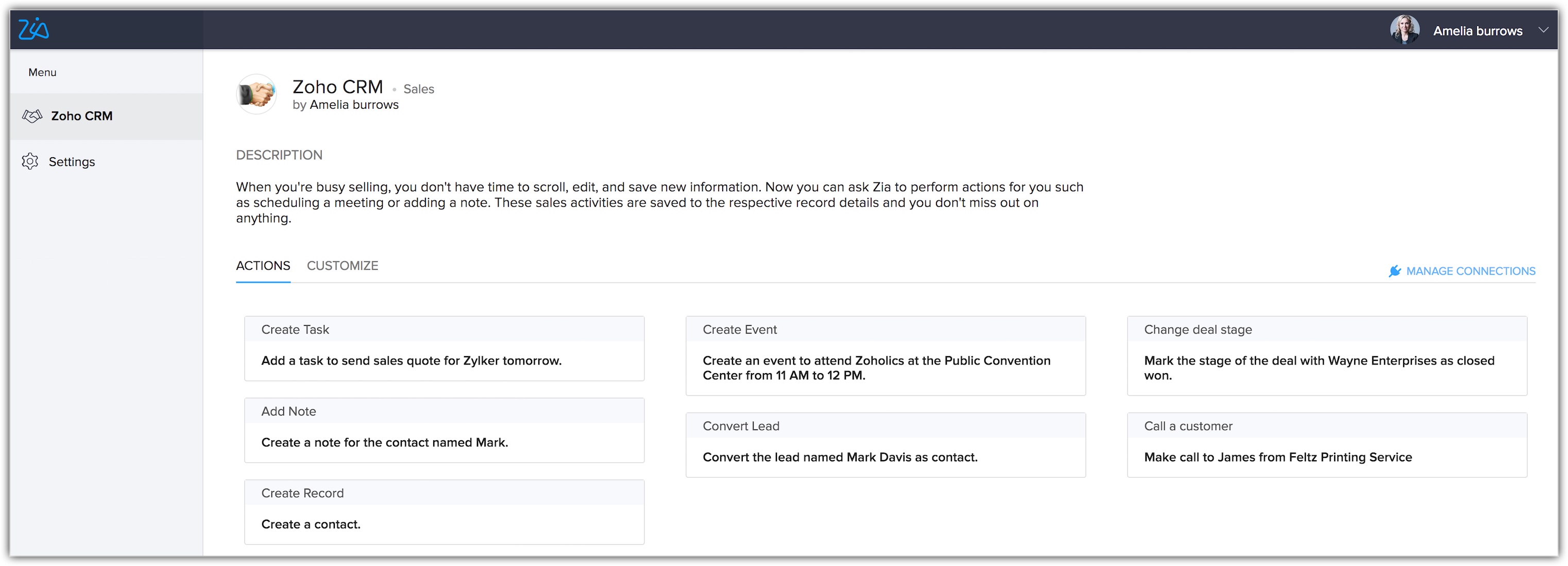Image resolution: width=1568 pixels, height=566 pixels.
Task: Open the Call a customer card
Action: click(1326, 445)
